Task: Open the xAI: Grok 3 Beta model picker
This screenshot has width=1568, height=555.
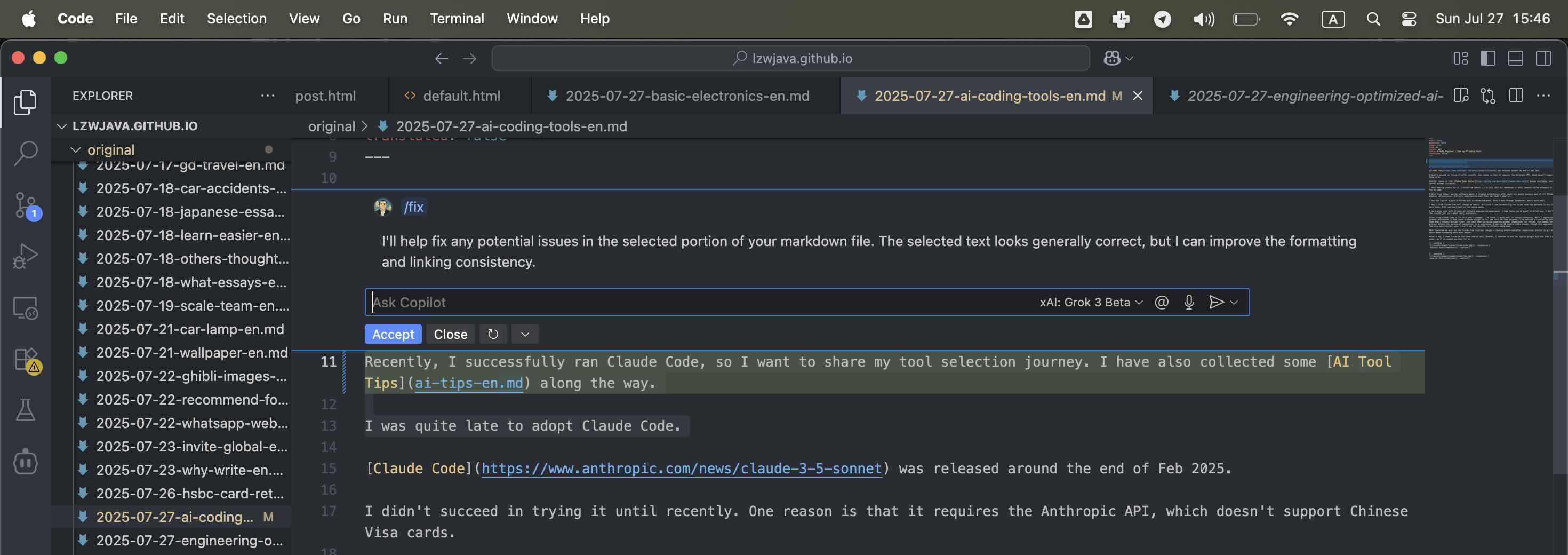Action: (1091, 302)
